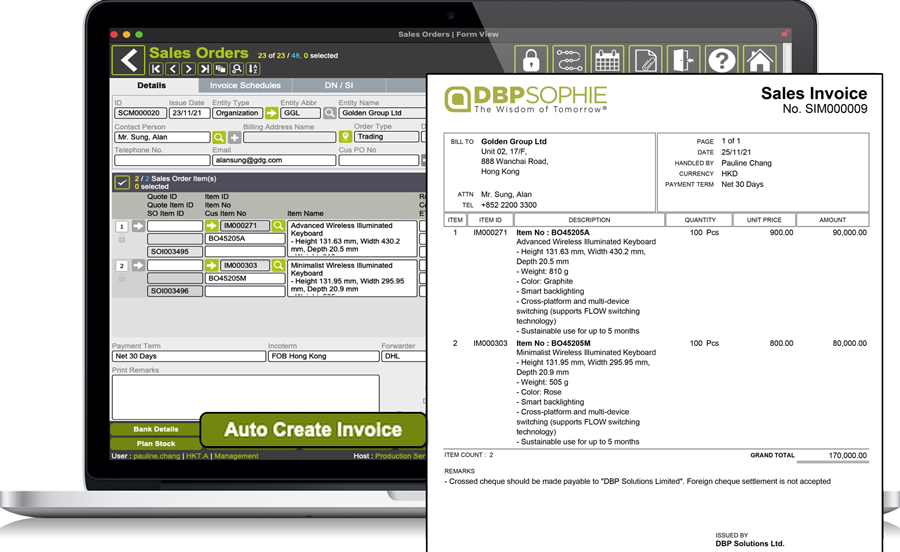Switch to the Invoice Schedules tab

[245, 86]
